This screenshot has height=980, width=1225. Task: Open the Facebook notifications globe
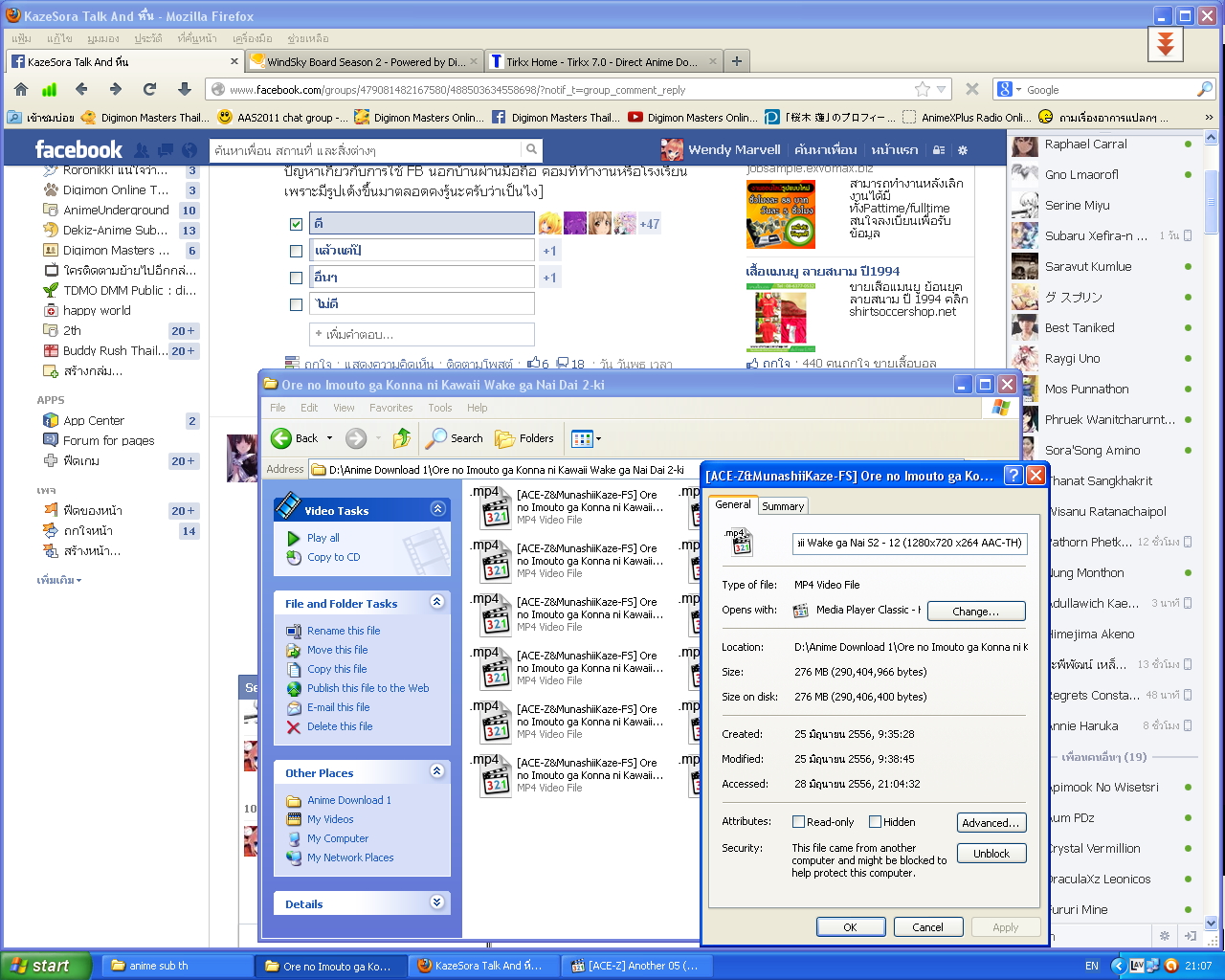tap(189, 150)
